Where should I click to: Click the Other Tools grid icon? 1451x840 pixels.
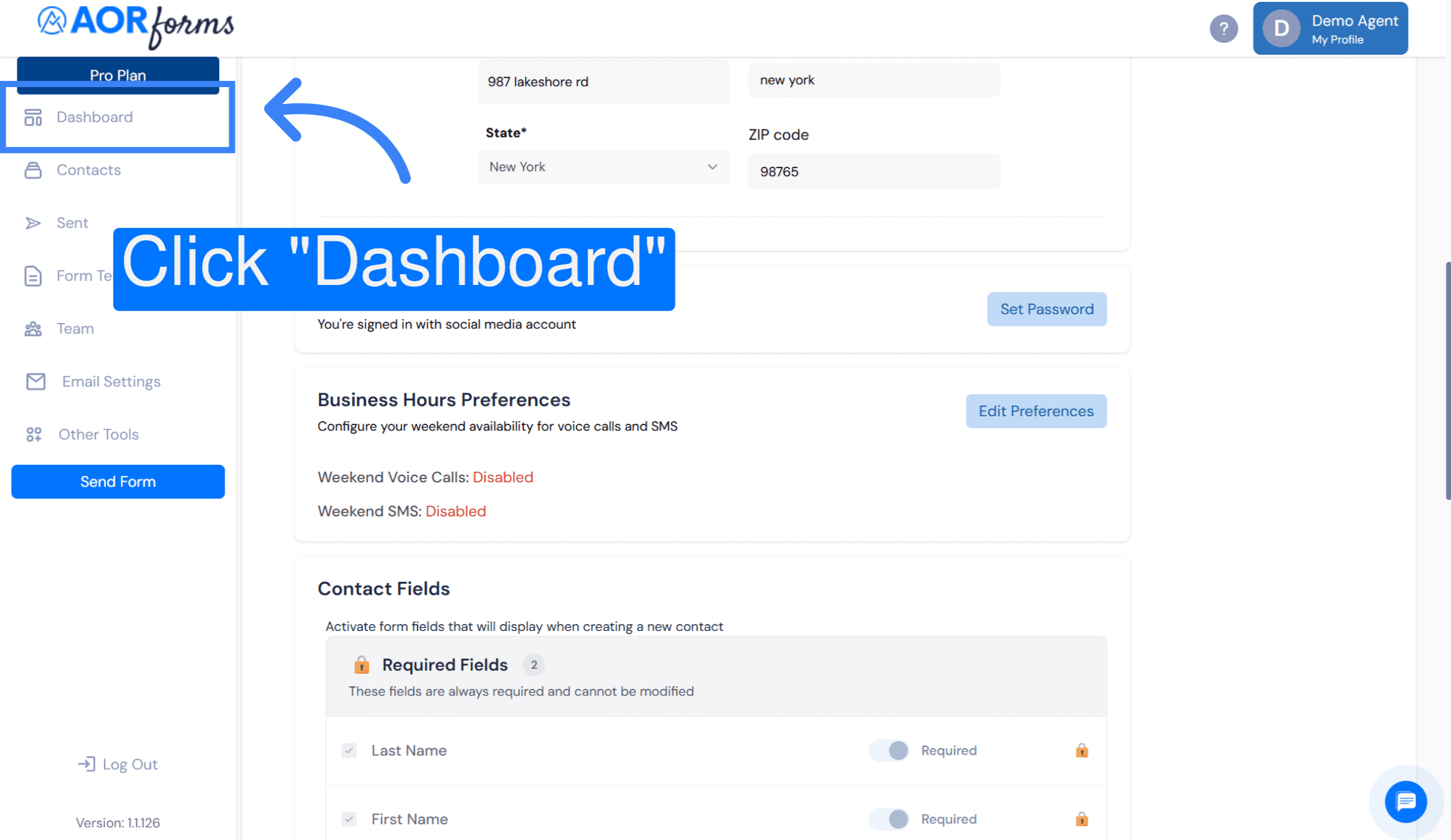tap(34, 434)
